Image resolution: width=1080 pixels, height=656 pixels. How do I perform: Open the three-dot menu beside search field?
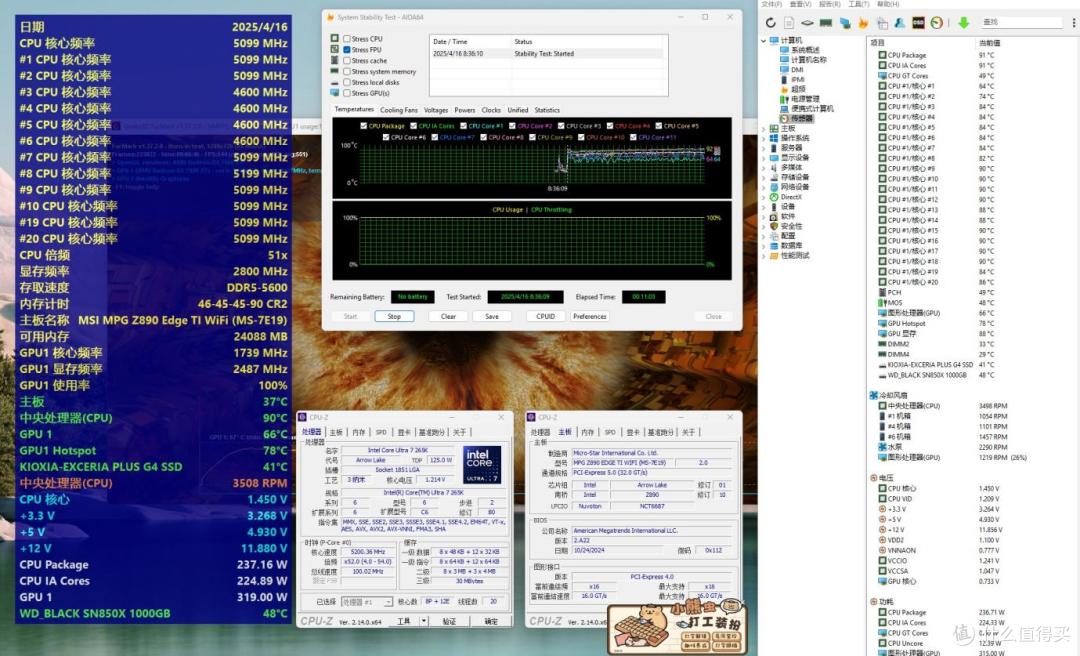(x=1074, y=23)
